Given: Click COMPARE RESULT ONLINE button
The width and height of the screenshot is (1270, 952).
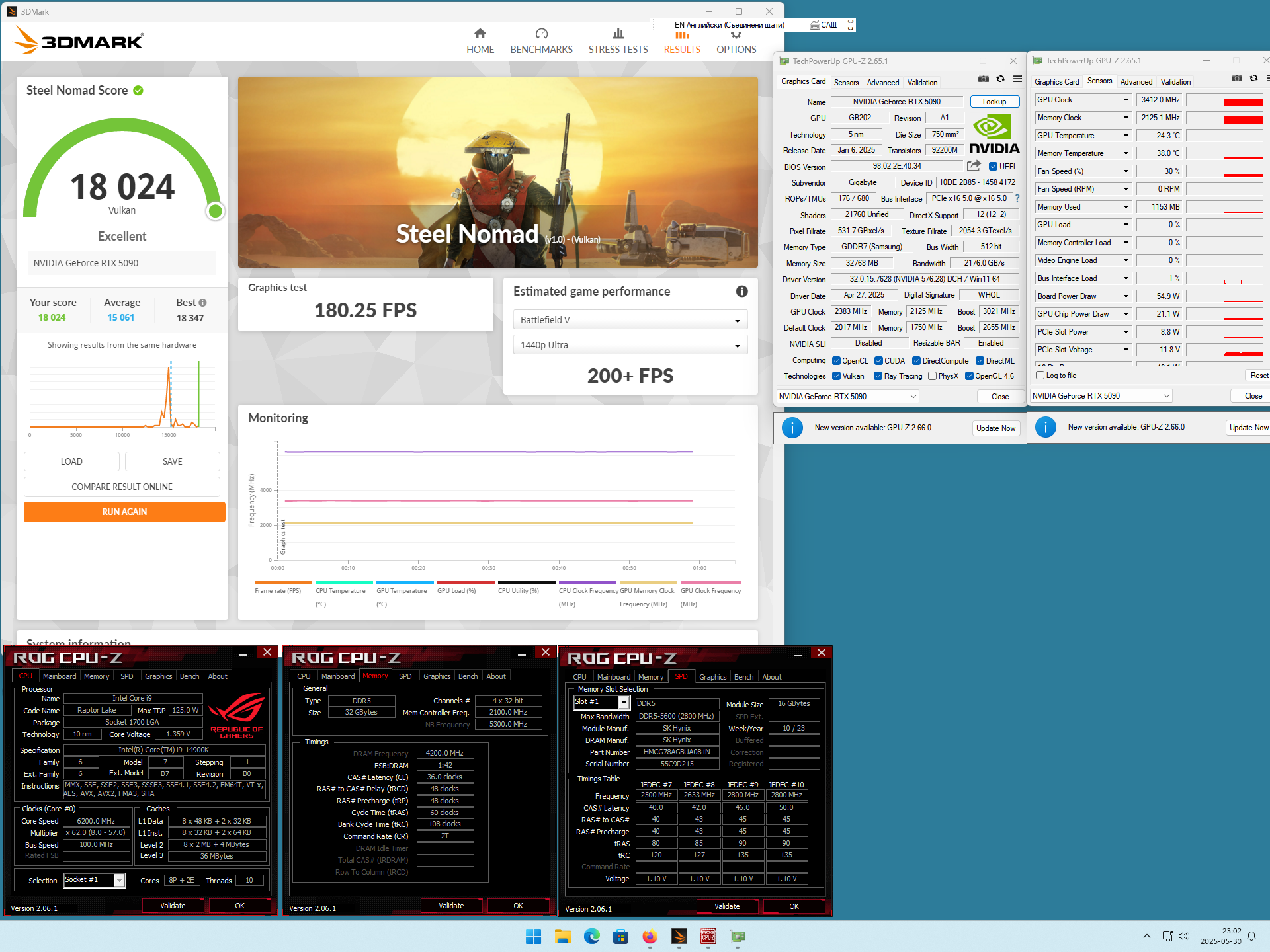Looking at the screenshot, I should click(122, 487).
